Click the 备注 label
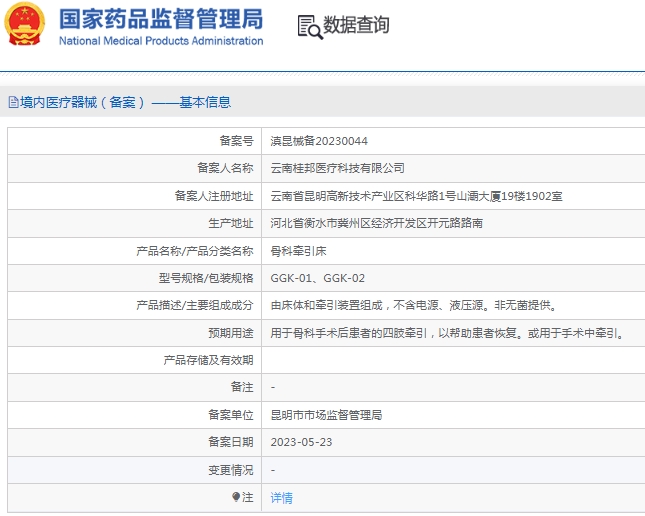Image resolution: width=645 pixels, height=516 pixels. (242, 387)
